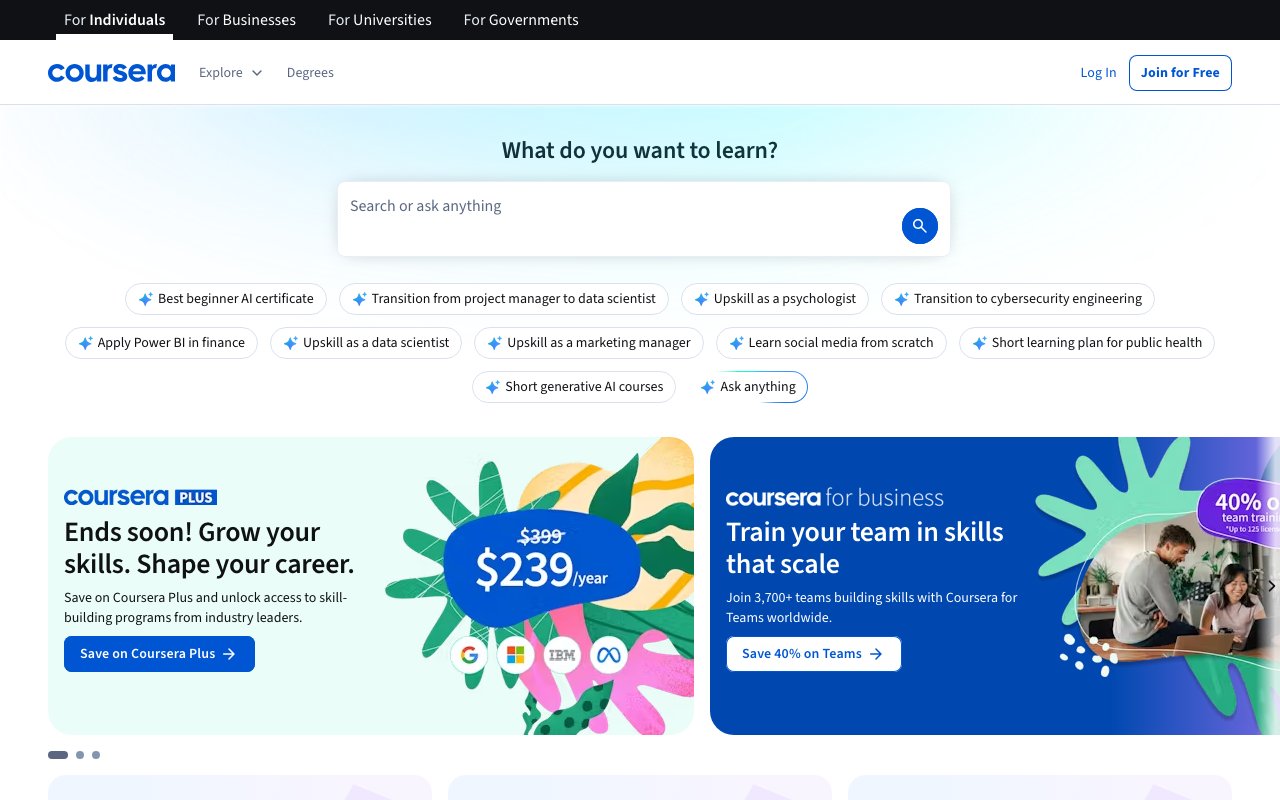Click the Coursera logo
Viewport: 1280px width, 800px height.
111,72
